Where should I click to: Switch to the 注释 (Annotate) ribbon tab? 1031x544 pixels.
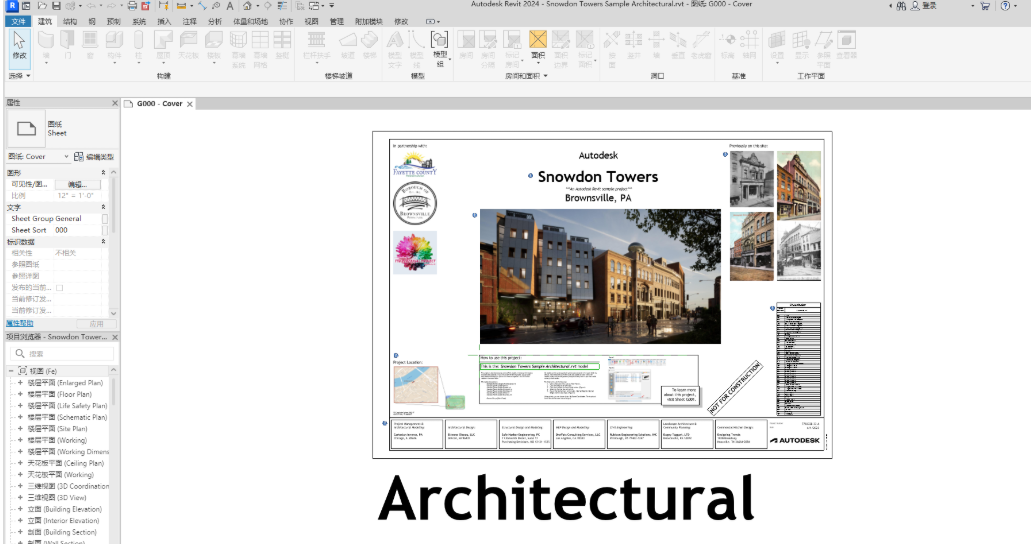189,22
